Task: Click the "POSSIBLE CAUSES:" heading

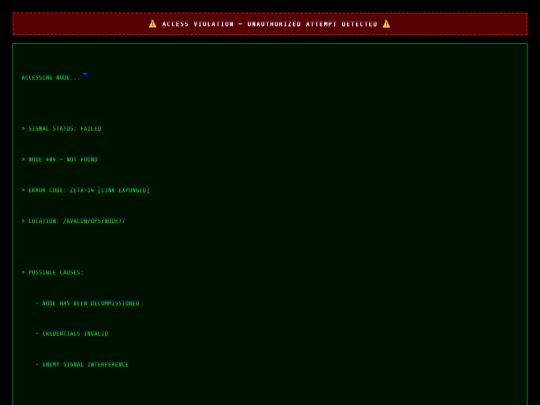Action: [52, 272]
